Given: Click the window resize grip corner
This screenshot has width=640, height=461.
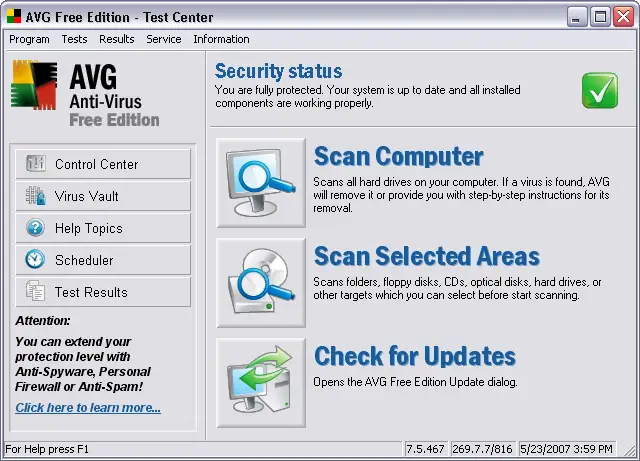Looking at the screenshot, I should (629, 450).
